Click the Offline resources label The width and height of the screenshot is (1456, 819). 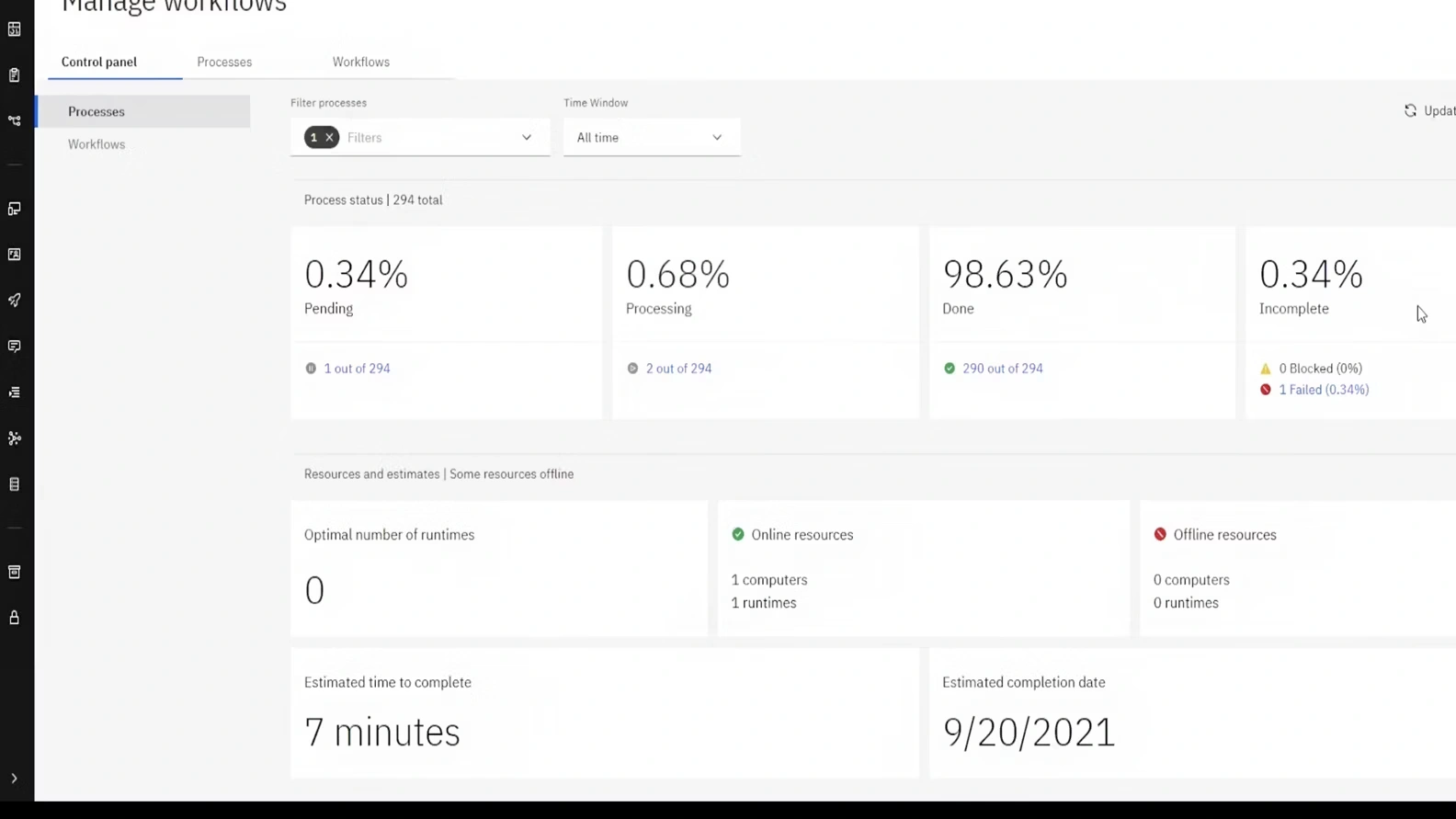pos(1225,535)
